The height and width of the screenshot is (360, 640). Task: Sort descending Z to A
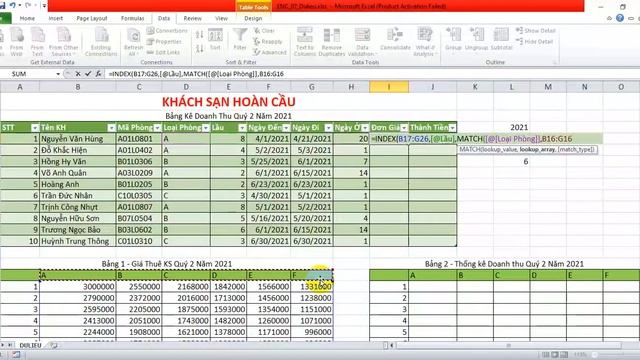[200, 49]
